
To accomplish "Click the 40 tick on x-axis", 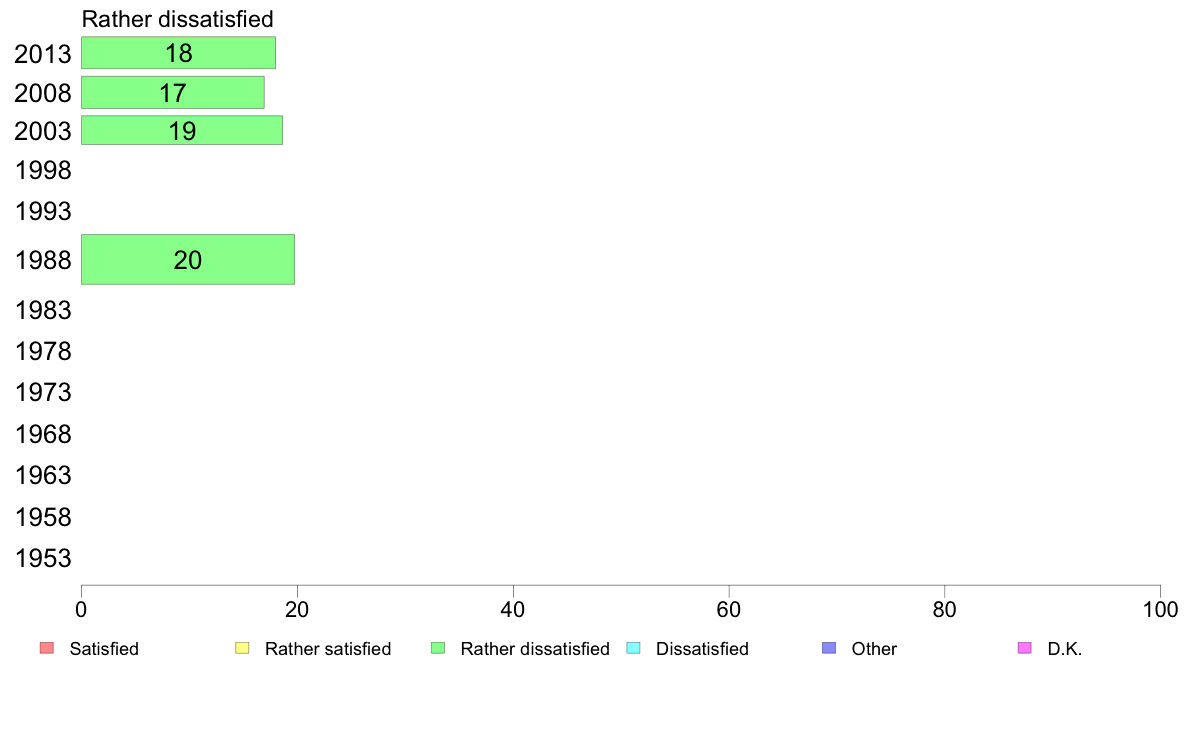I will (513, 609).
